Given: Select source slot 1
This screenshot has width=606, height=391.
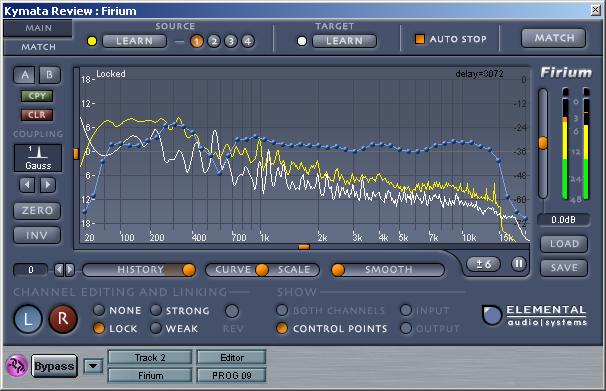Looking at the screenshot, I should (197, 41).
